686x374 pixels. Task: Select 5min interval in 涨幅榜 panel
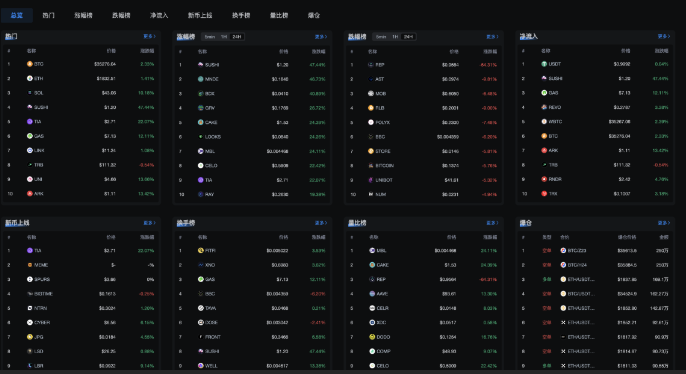pyautogui.click(x=210, y=37)
